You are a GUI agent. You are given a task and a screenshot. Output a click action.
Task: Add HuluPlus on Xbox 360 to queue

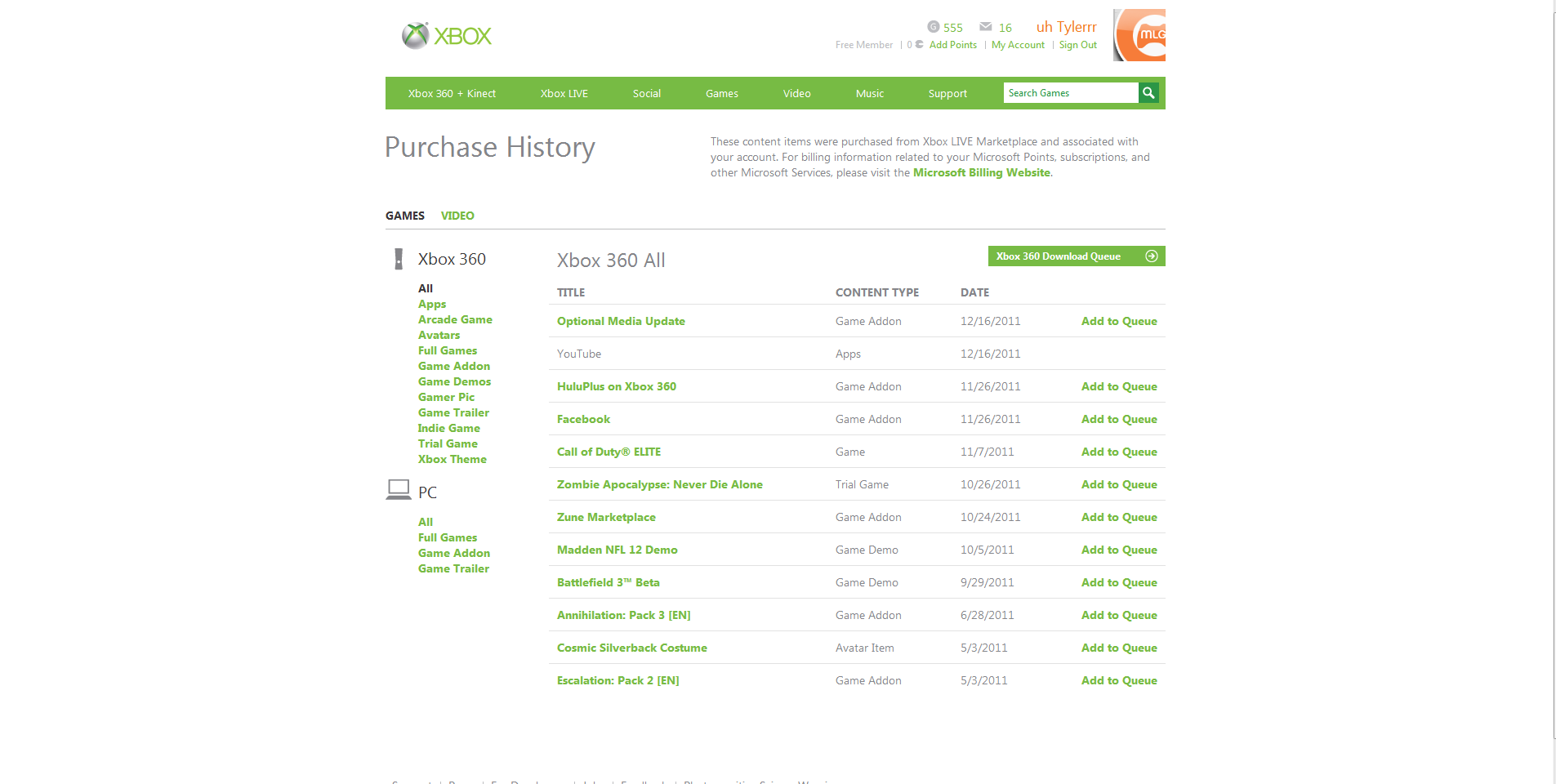point(1119,386)
